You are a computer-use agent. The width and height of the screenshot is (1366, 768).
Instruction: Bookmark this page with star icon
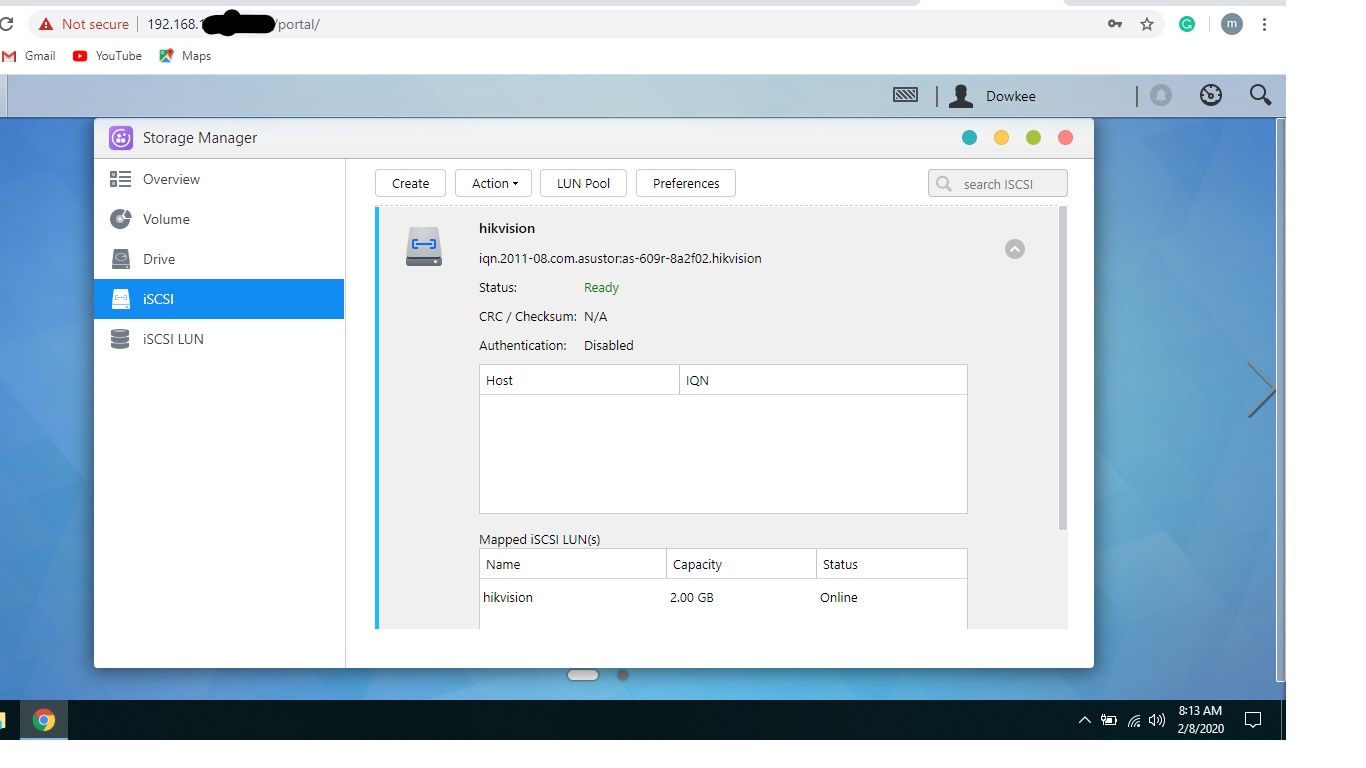(1147, 24)
